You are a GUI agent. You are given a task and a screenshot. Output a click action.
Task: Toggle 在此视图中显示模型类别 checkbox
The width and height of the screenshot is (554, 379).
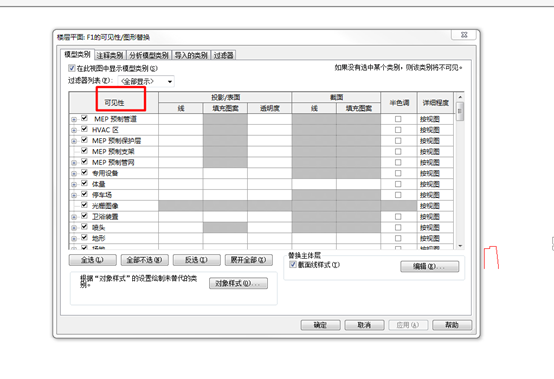click(x=72, y=68)
